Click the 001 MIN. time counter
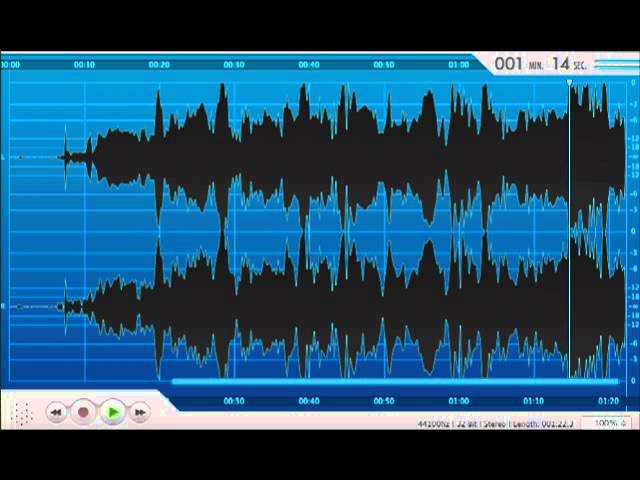 519,64
